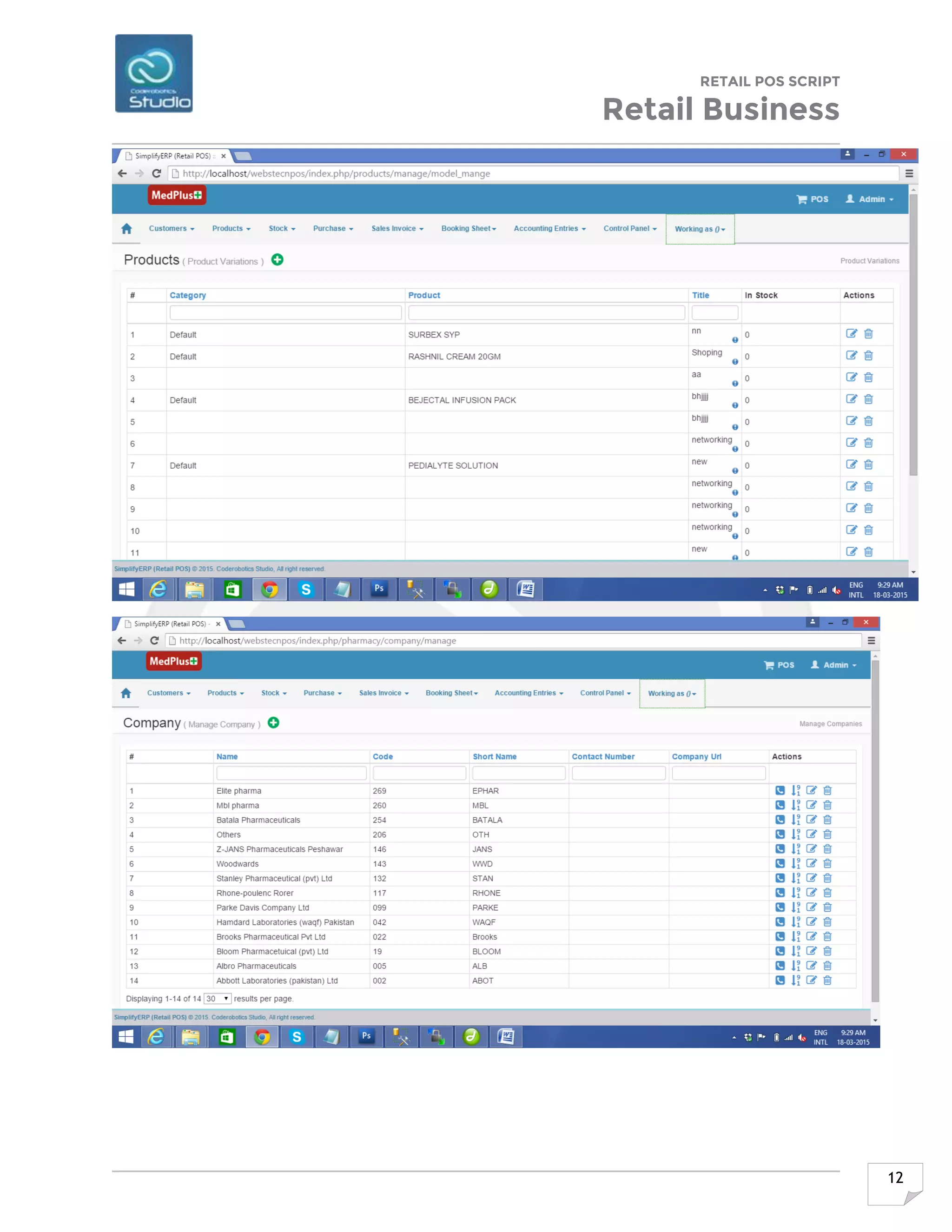Expand Stock menu in products window
952x1232 pixels.
(x=282, y=228)
